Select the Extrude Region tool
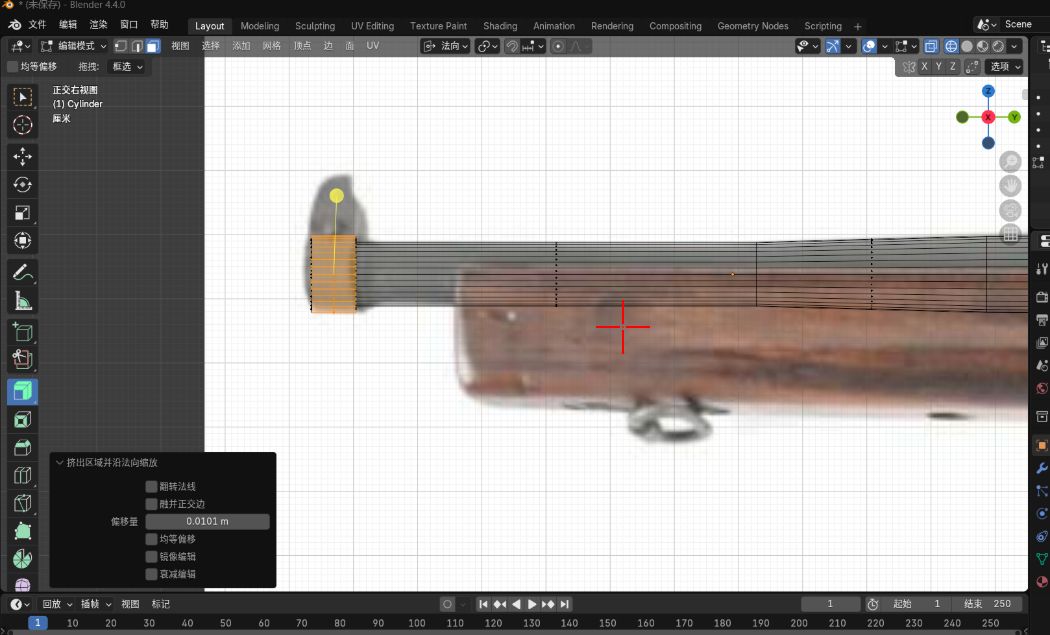 [x=22, y=360]
